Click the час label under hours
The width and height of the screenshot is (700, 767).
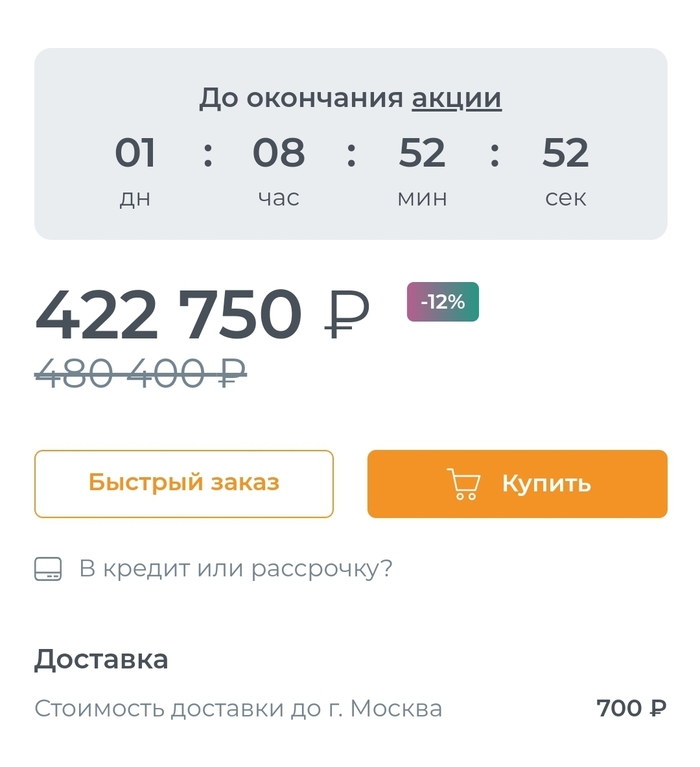278,198
